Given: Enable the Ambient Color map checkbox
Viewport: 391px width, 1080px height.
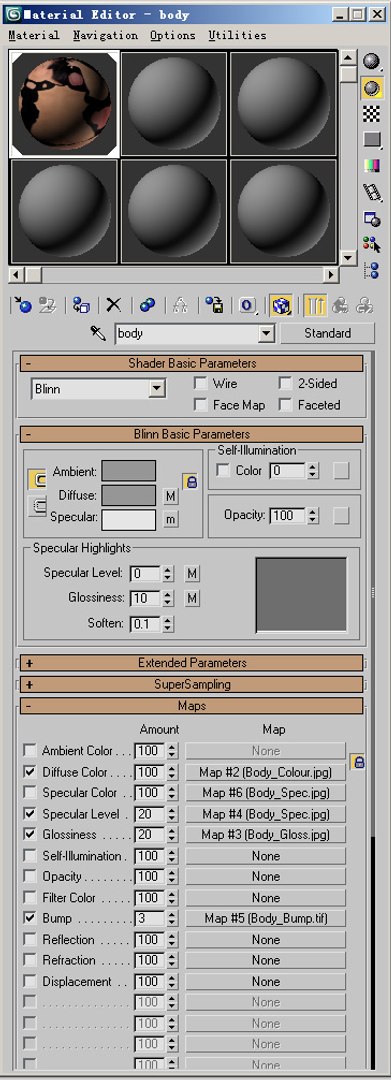Looking at the screenshot, I should click(30, 750).
